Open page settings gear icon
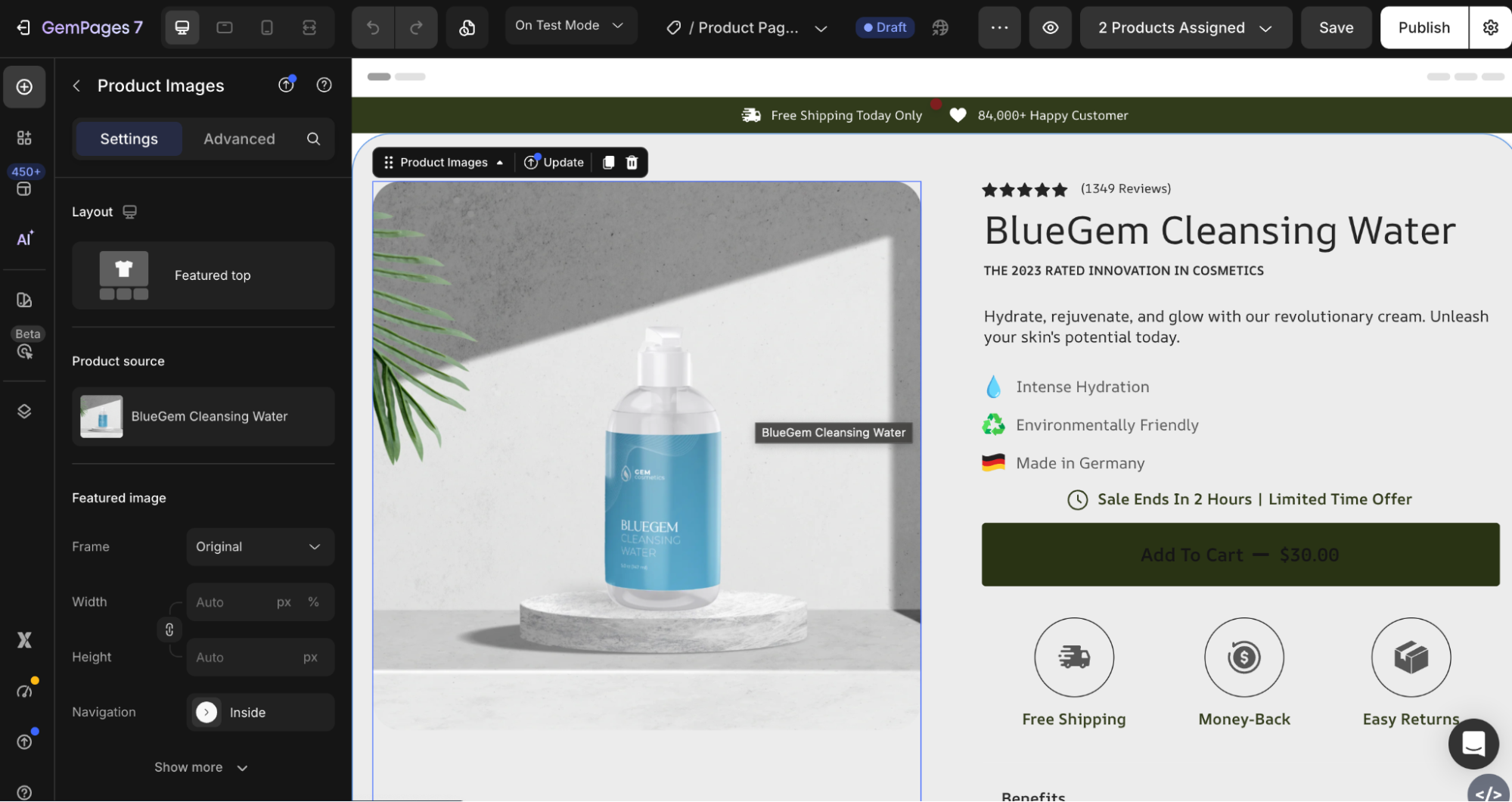Viewport: 1512px width, 802px height. coord(1490,27)
